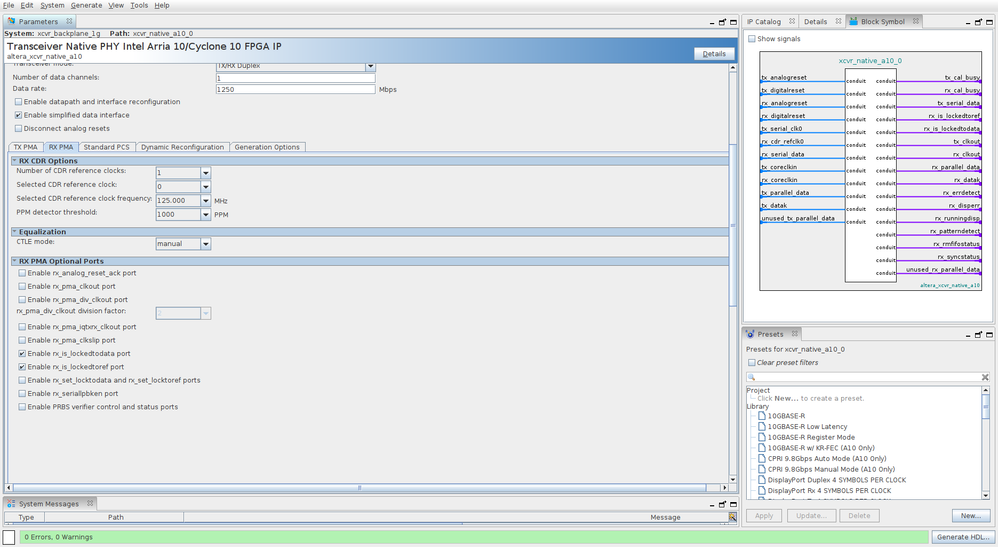Maximize the System Messages panel

733,504
